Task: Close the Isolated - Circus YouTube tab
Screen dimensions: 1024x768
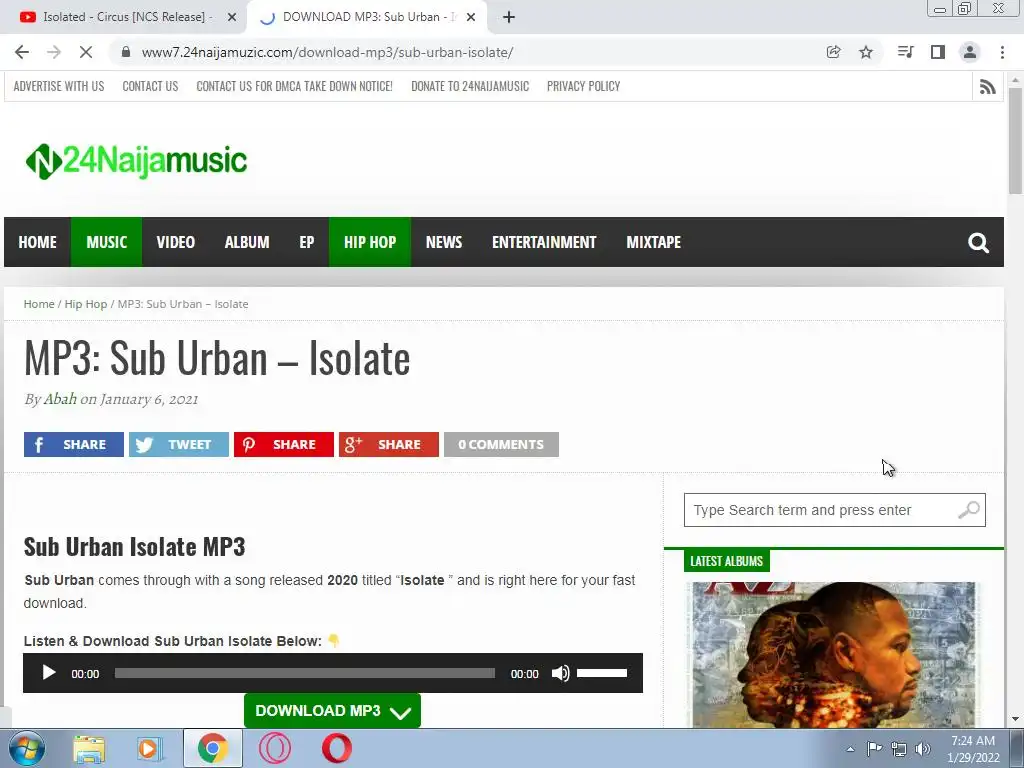Action: [232, 17]
